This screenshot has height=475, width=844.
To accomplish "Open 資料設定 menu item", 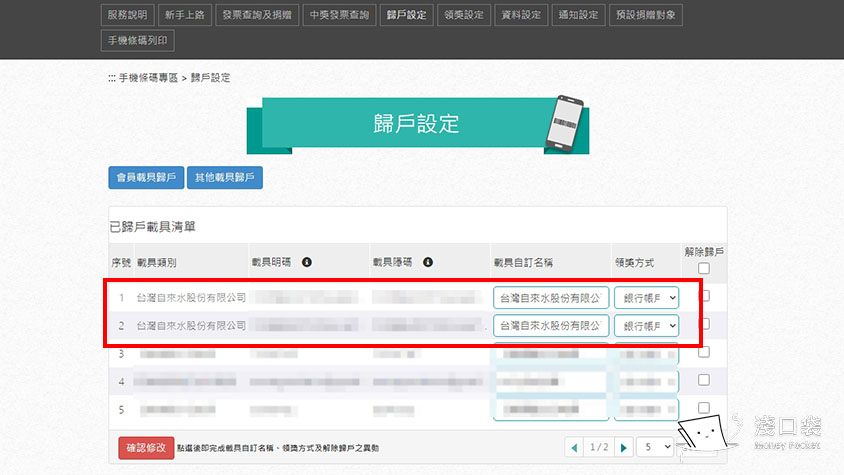I will pyautogui.click(x=521, y=15).
